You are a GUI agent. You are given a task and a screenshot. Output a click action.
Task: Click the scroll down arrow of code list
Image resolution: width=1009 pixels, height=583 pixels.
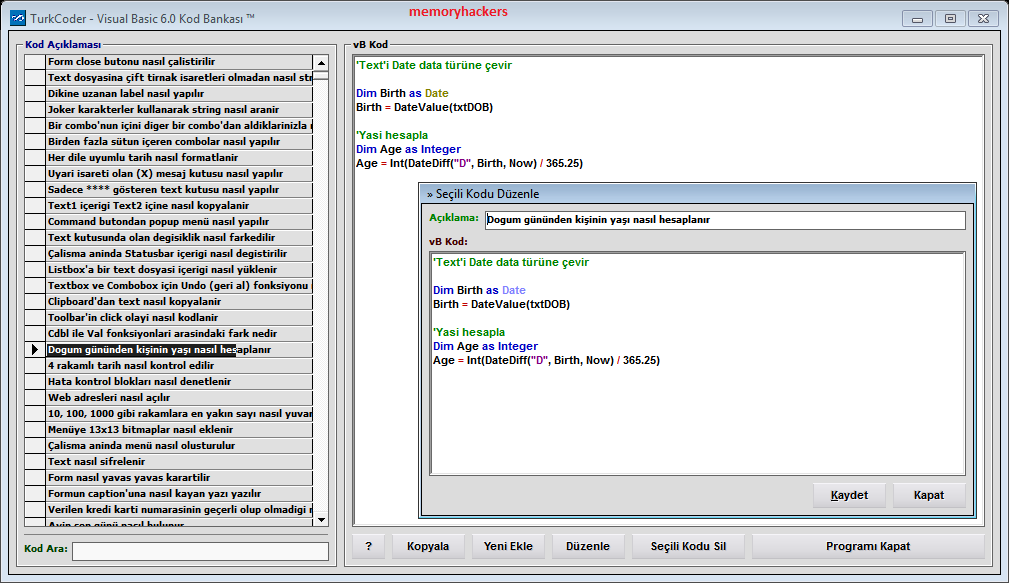(x=320, y=519)
